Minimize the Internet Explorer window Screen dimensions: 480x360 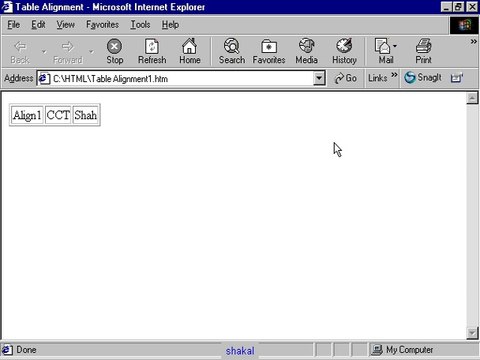[x=446, y=7]
